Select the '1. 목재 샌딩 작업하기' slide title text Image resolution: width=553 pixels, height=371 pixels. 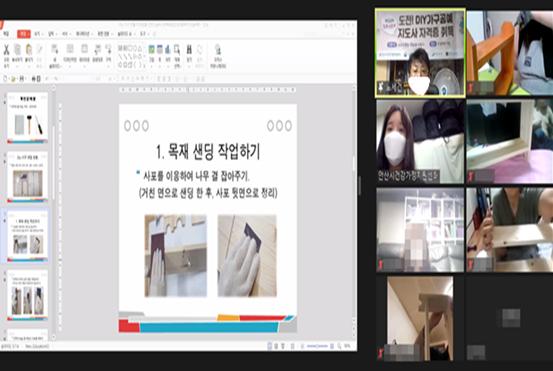[x=208, y=152]
